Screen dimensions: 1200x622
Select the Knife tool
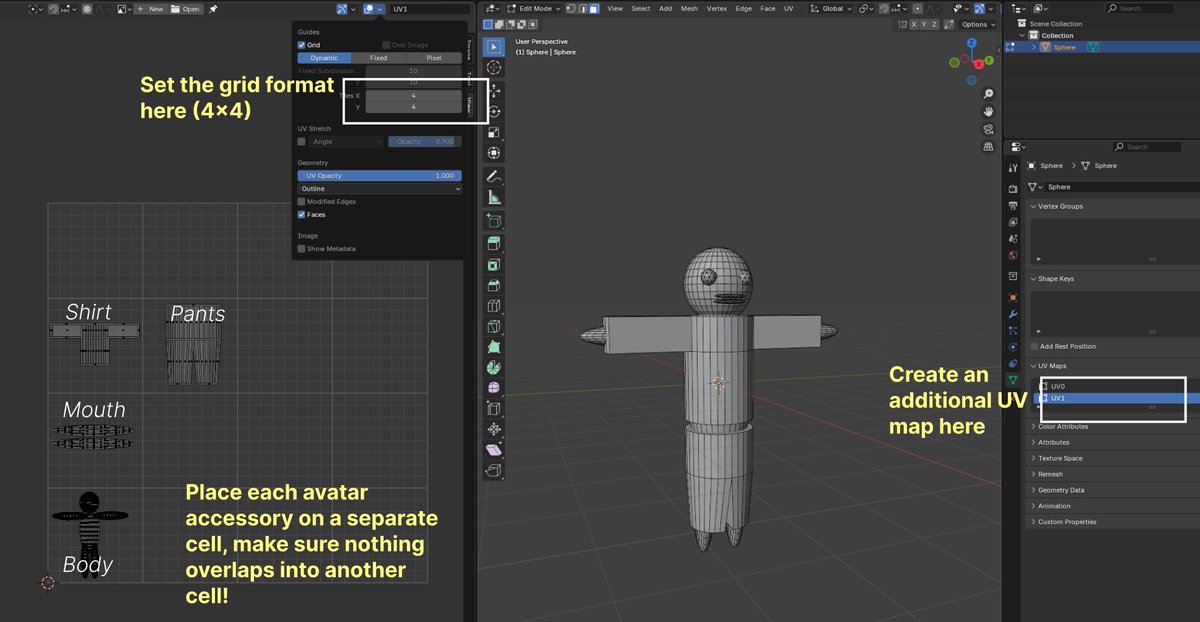(493, 327)
